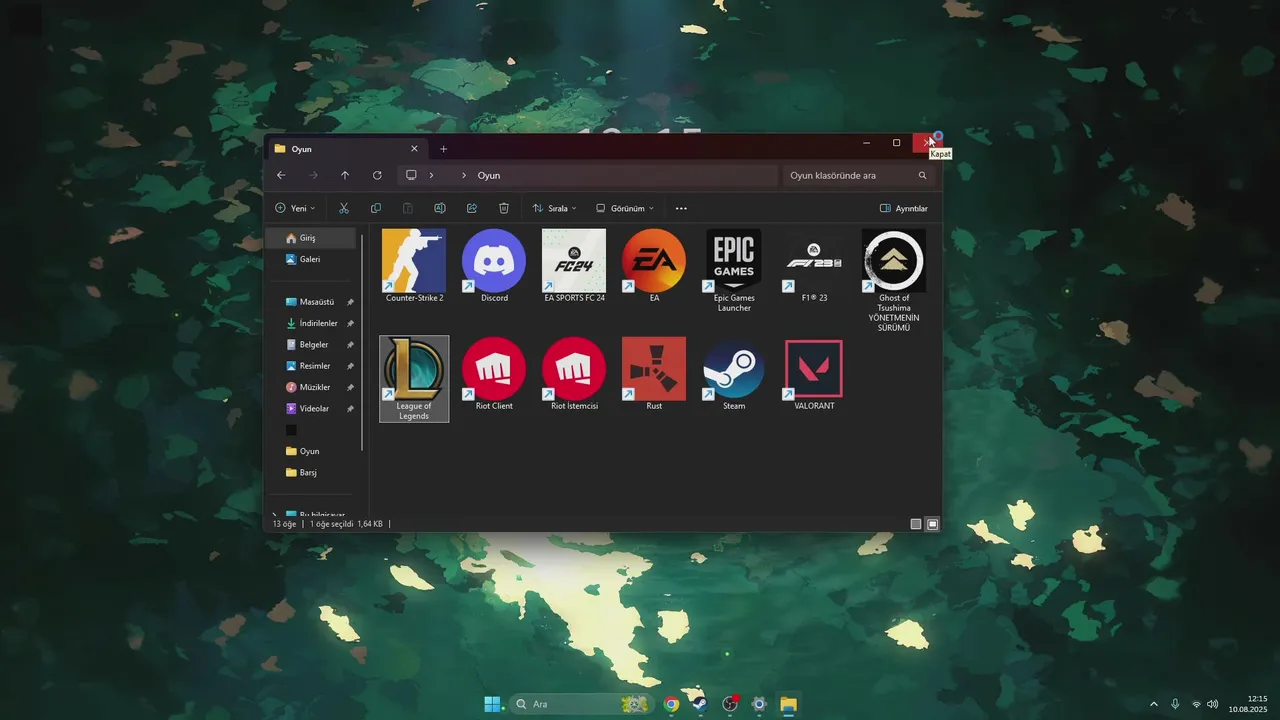Click the PC icon in address bar

click(411, 175)
